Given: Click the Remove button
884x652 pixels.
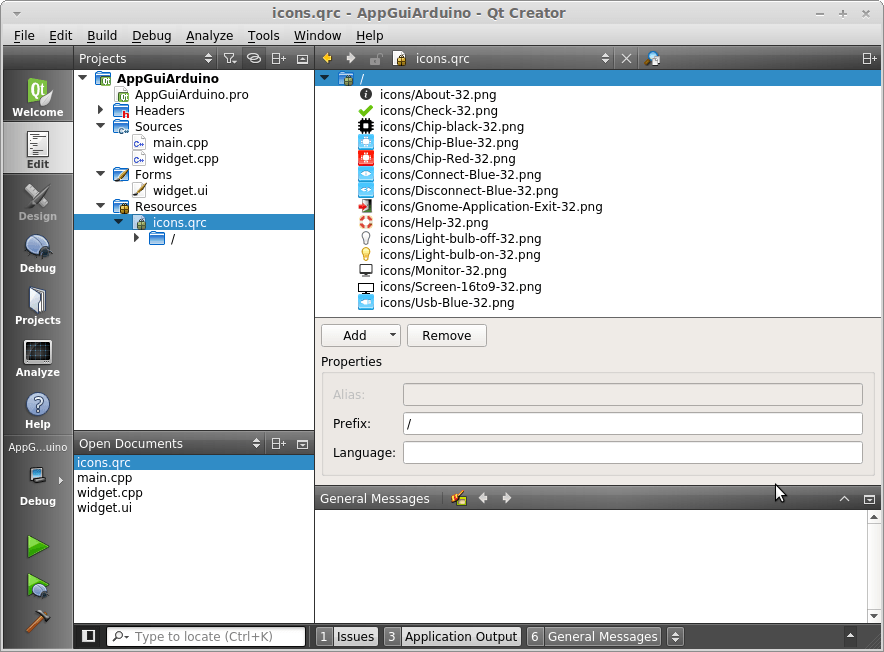Looking at the screenshot, I should (447, 336).
